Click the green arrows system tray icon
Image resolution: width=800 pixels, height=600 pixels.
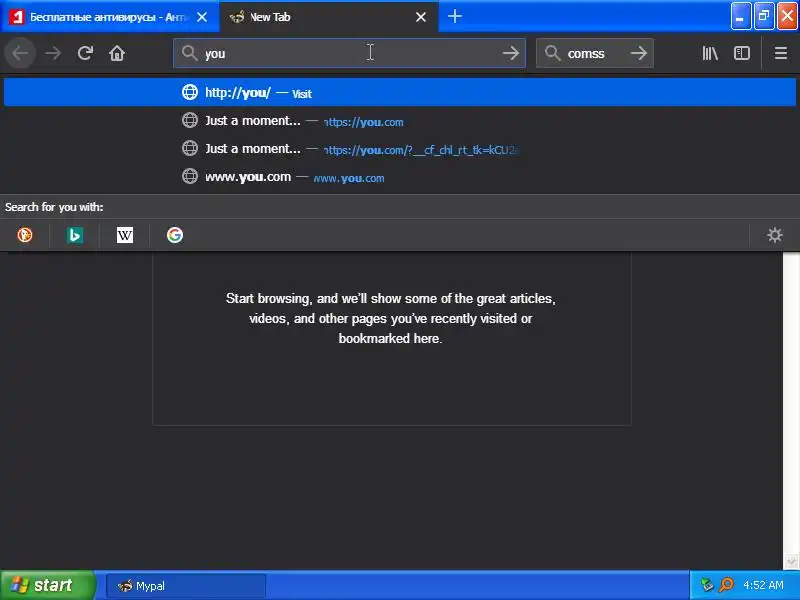click(x=706, y=585)
